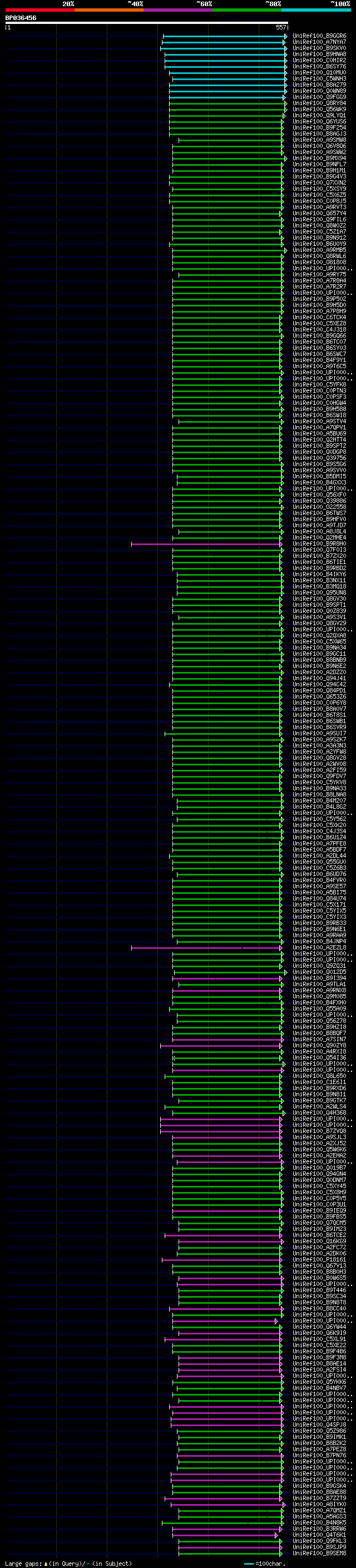Select the BP036456 query sequence label
This screenshot has width=356, height=1568.
tap(21, 18)
